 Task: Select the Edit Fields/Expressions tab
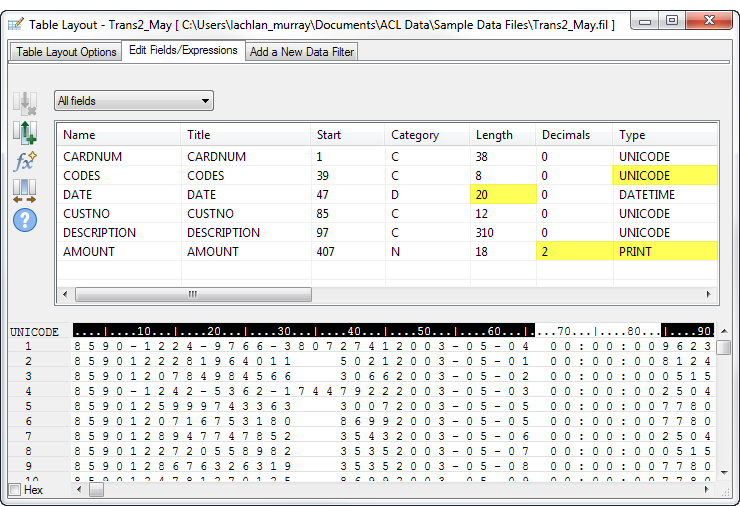point(184,50)
